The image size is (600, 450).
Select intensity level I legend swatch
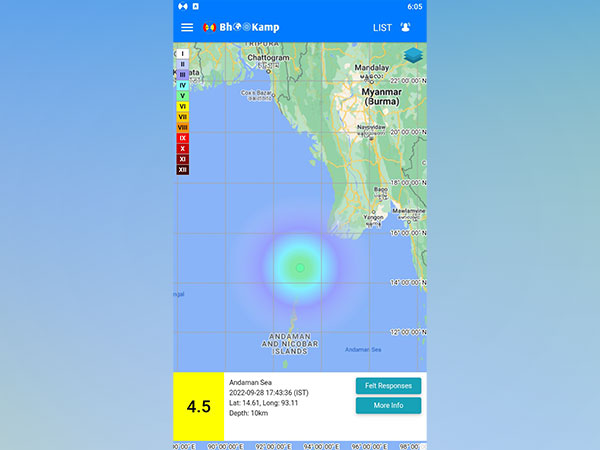(183, 54)
